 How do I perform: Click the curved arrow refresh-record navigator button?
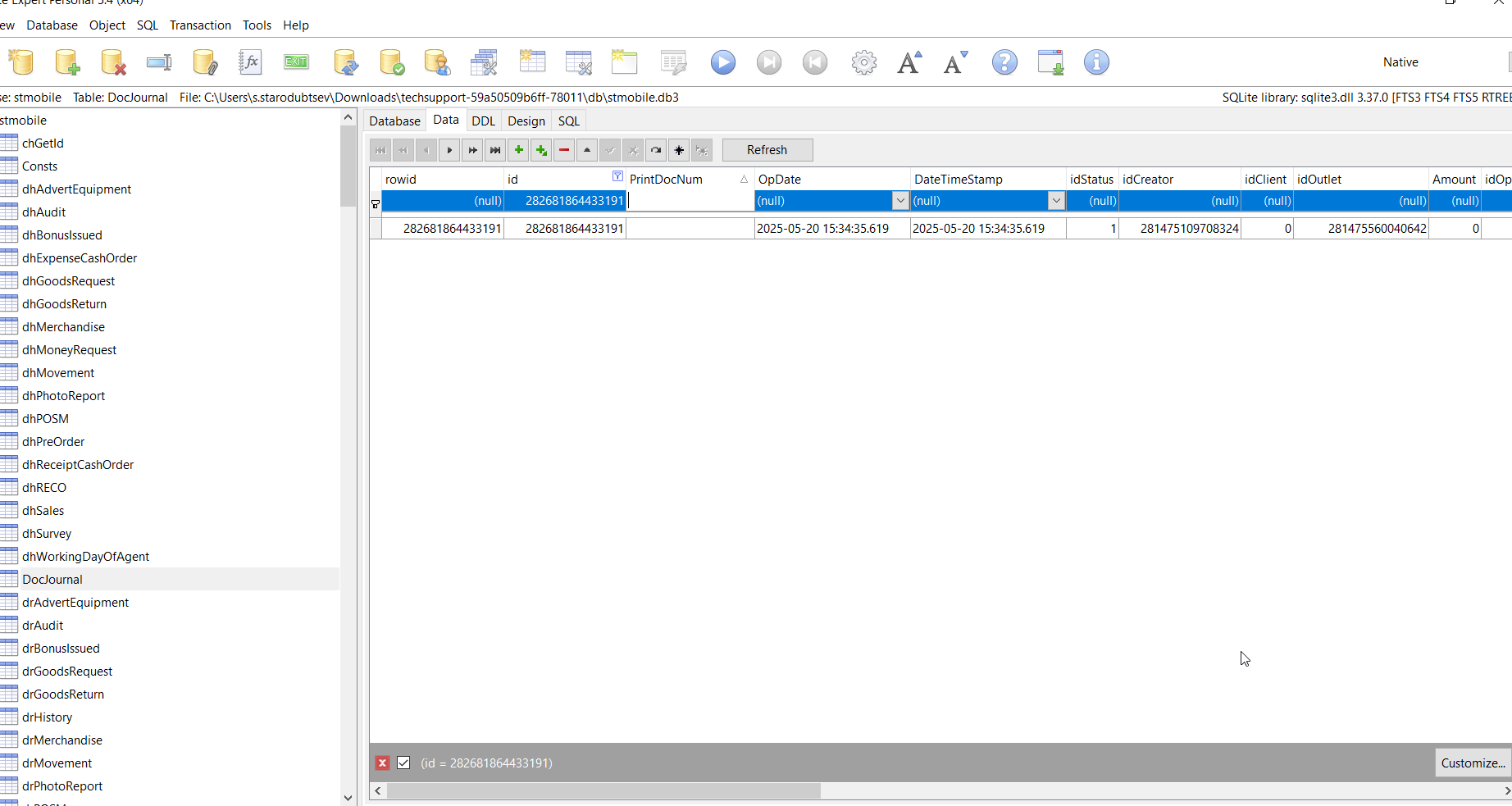pos(656,150)
